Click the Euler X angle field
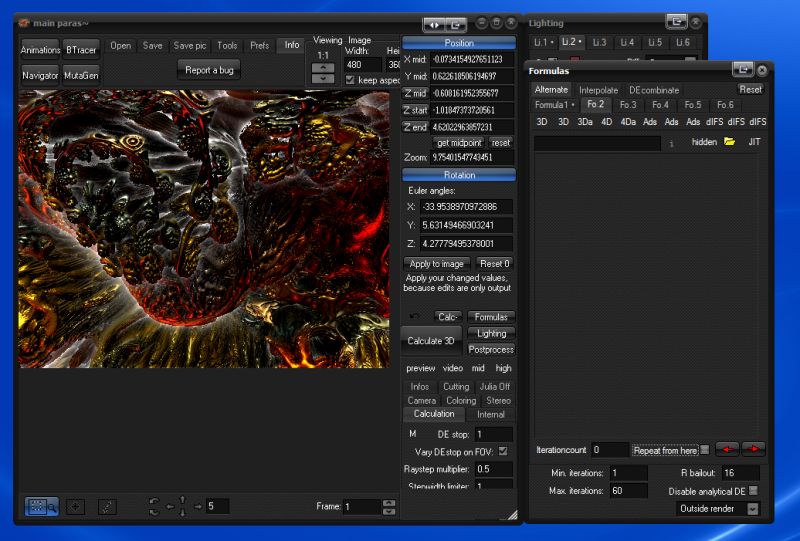800x541 pixels. tap(466, 207)
